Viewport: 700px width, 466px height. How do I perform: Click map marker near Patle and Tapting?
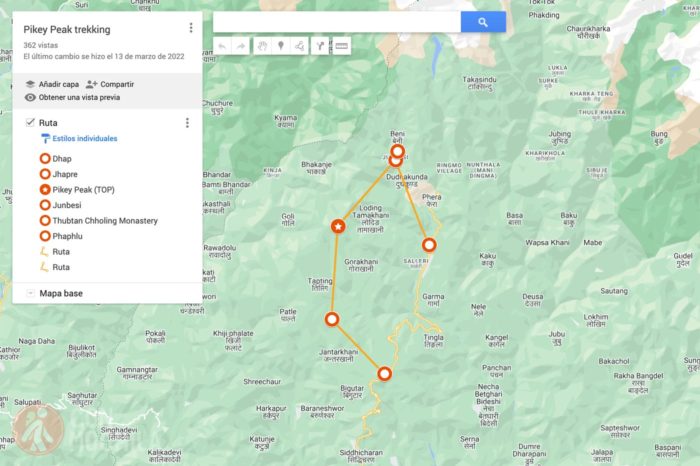332,319
